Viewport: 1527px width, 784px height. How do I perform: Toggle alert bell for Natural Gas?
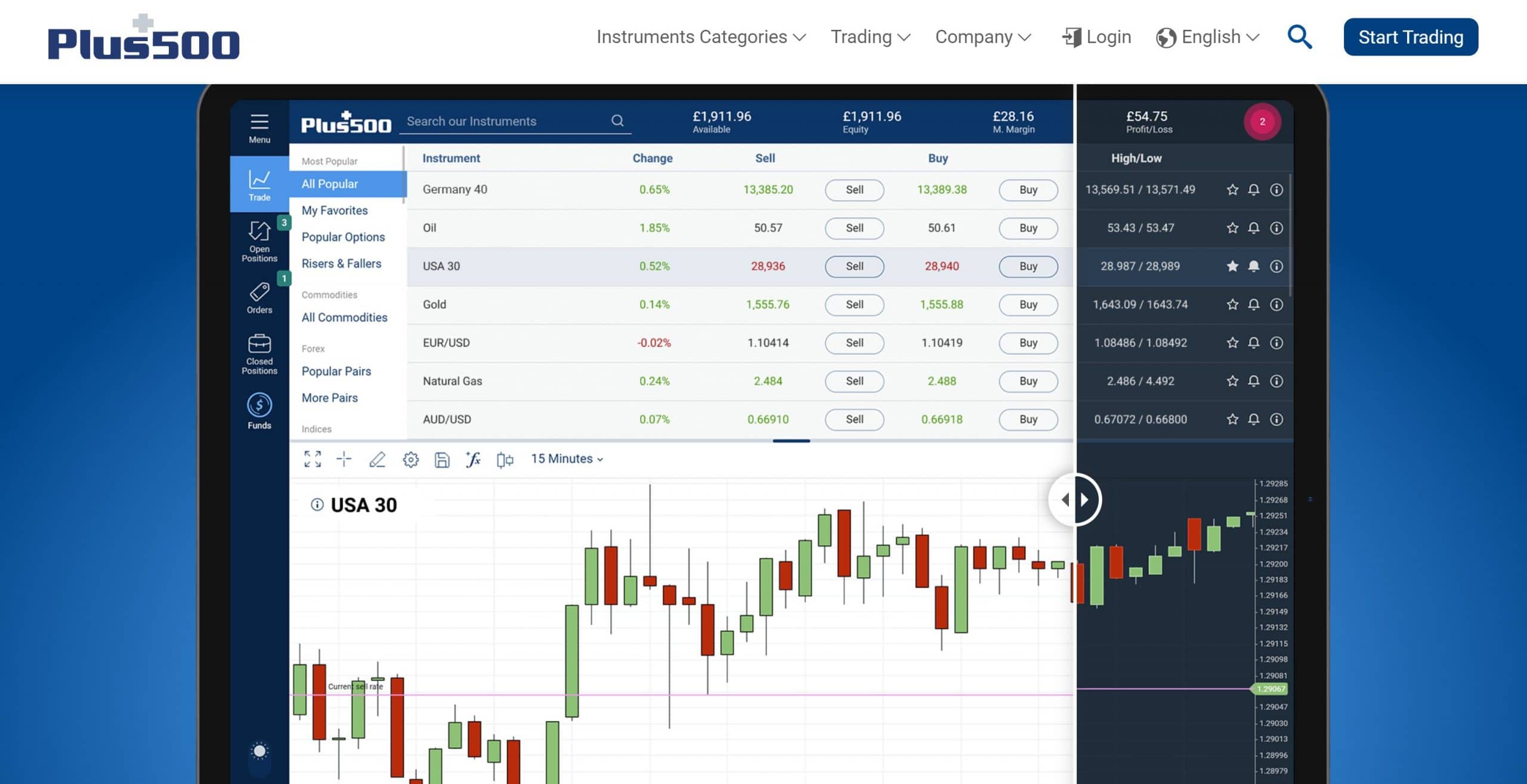tap(1254, 380)
